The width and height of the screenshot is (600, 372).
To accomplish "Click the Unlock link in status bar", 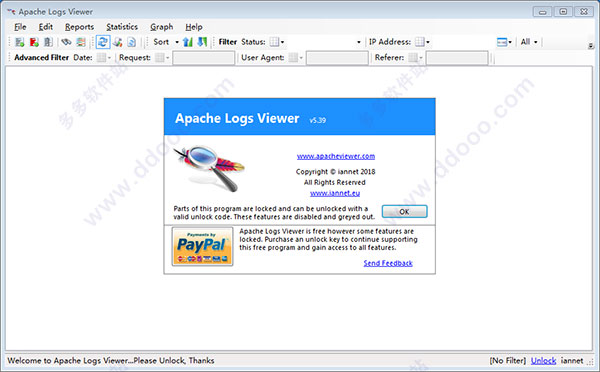I will tap(543, 361).
